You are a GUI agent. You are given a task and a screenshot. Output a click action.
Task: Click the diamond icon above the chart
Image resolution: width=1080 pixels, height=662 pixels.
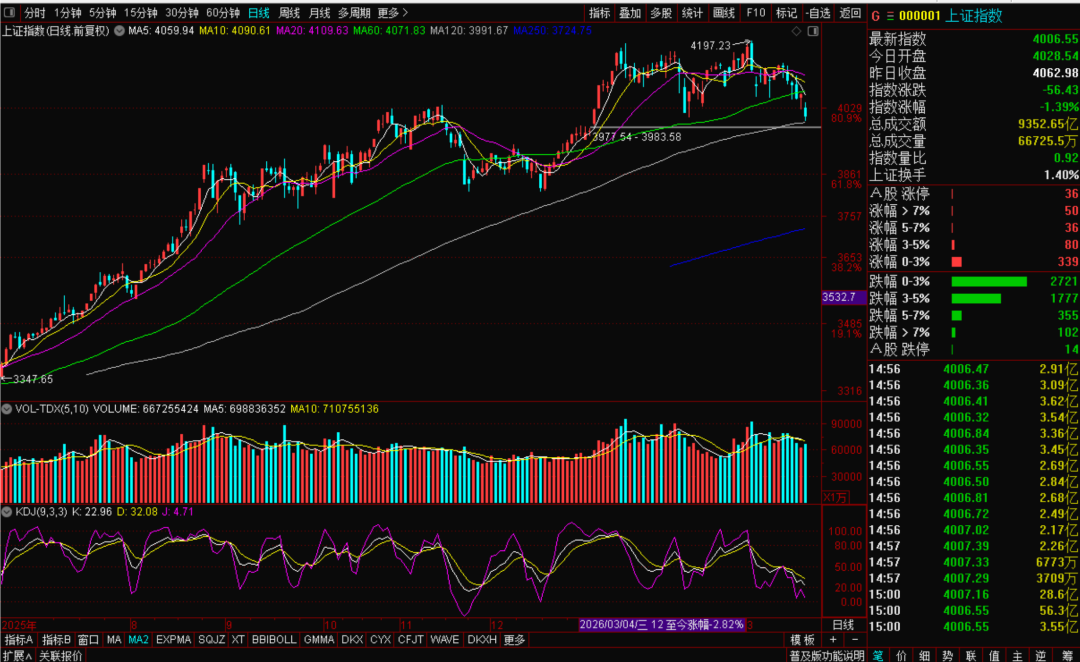coord(795,32)
